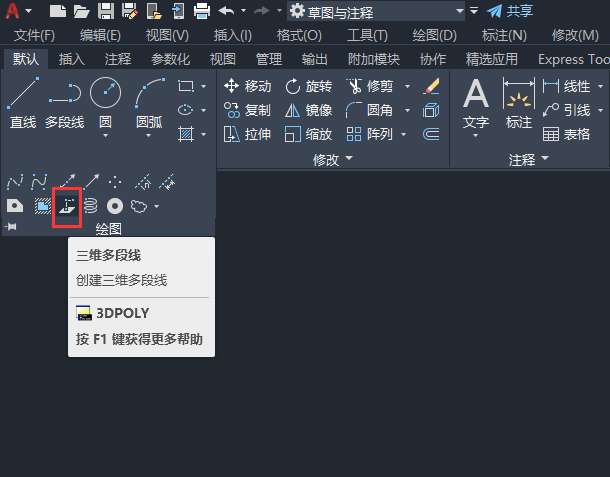Open the 文件(F) menu
This screenshot has width=610, height=477.
point(34,35)
